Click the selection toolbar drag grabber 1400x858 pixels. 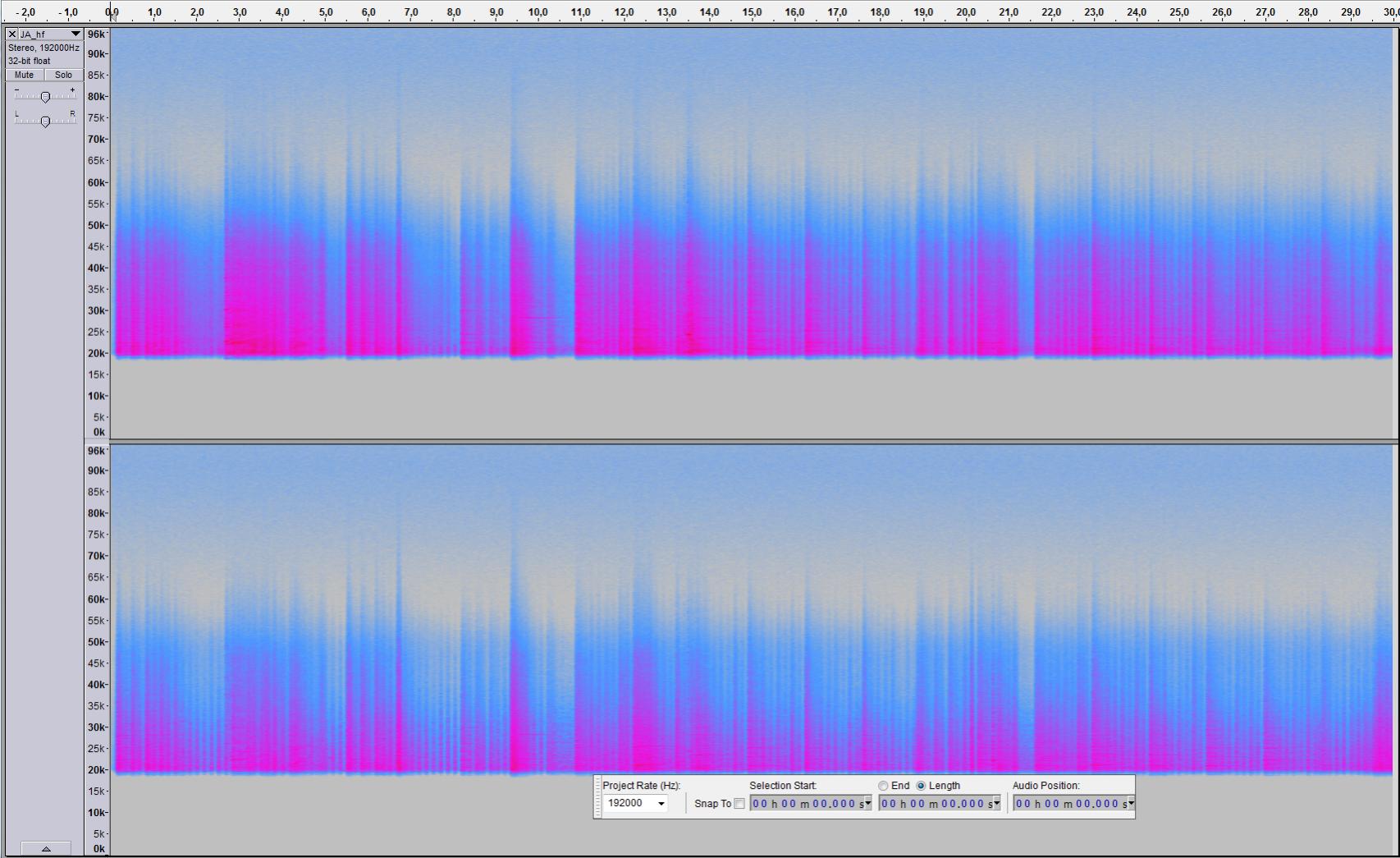click(x=597, y=796)
